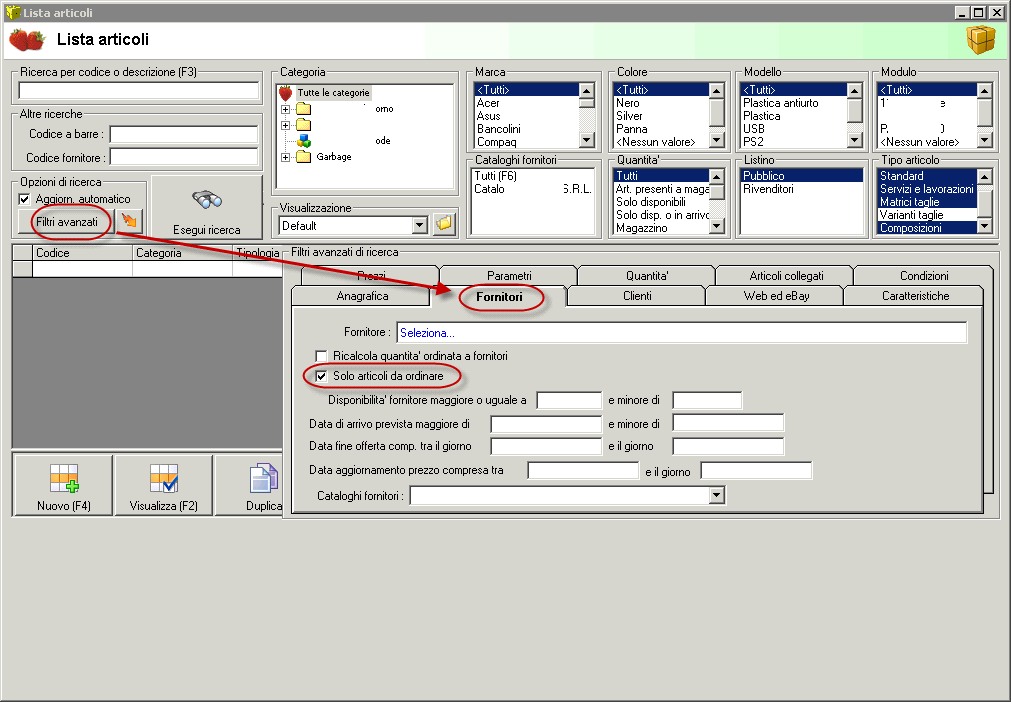Screen dimensions: 1011x702
Task: Toggle Aggiorn. automatico checkbox
Action: (25, 199)
